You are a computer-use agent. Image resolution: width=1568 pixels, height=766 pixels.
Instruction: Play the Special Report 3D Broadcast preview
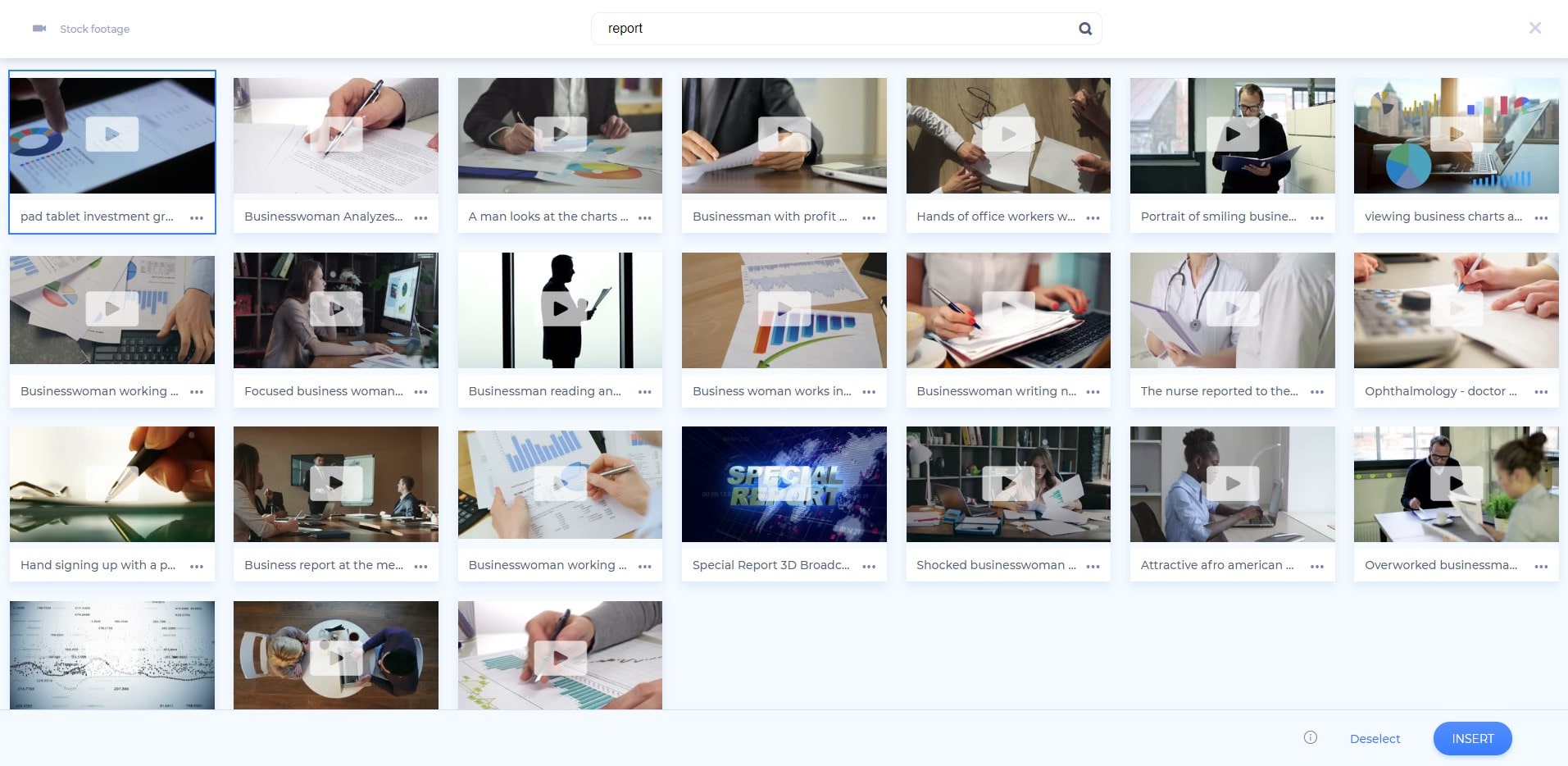784,483
